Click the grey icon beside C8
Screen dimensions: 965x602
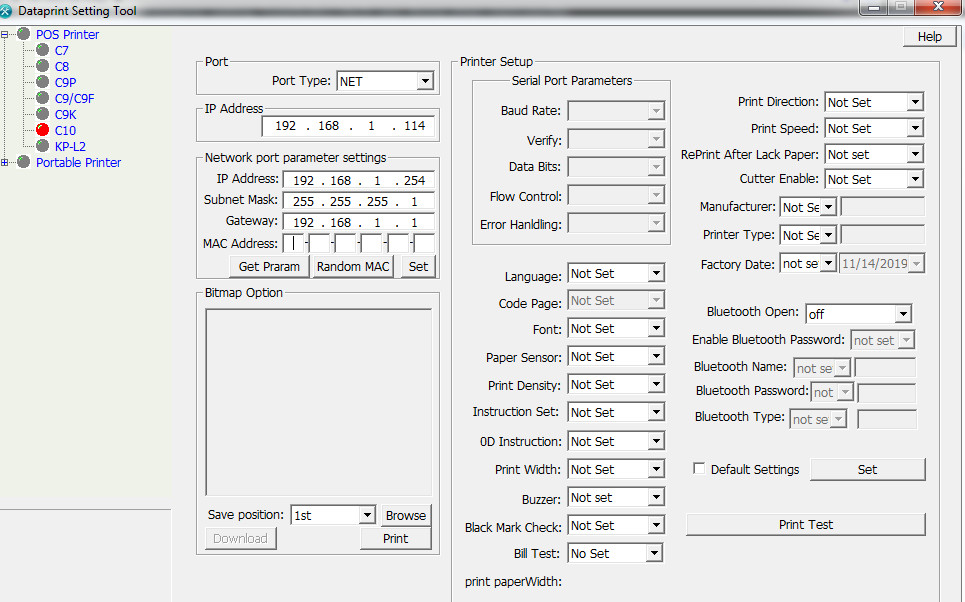(42, 66)
